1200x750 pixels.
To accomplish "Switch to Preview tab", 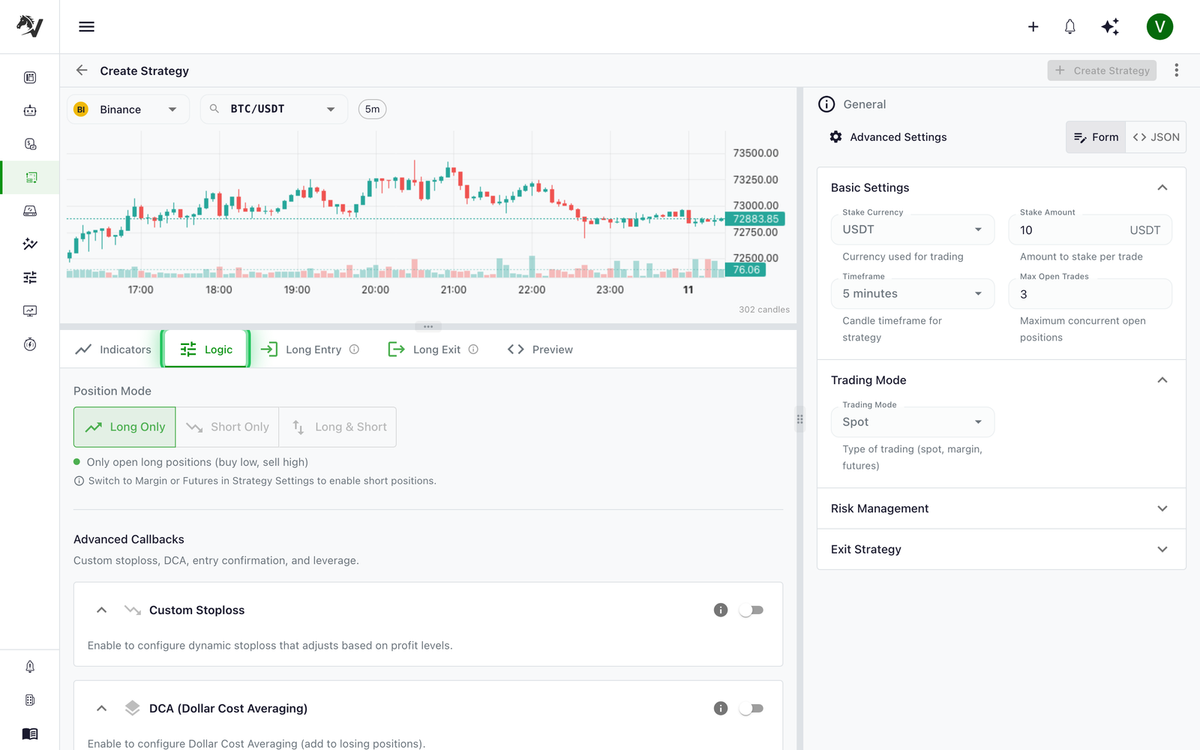I will (540, 350).
